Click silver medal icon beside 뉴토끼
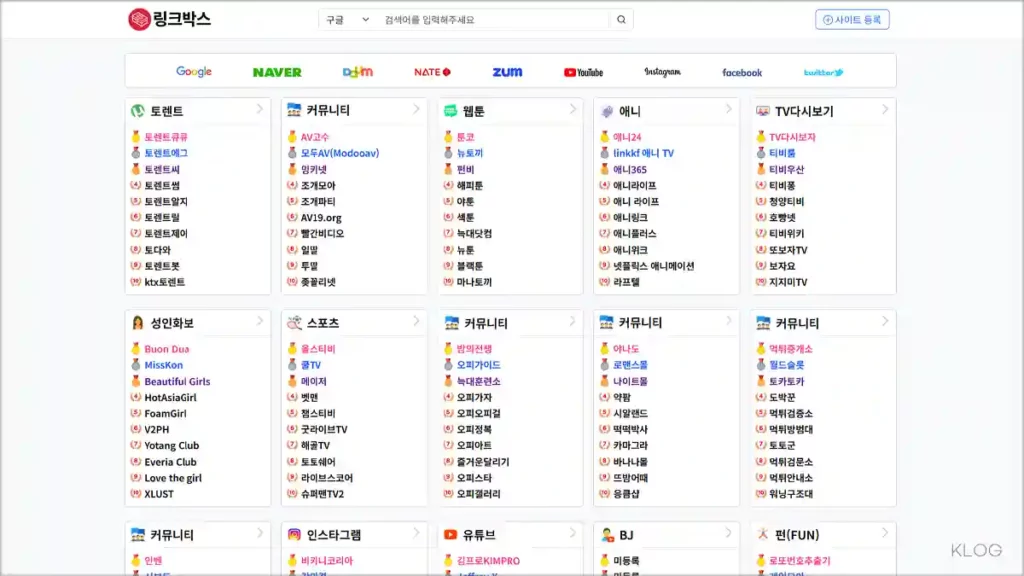 pyautogui.click(x=448, y=153)
